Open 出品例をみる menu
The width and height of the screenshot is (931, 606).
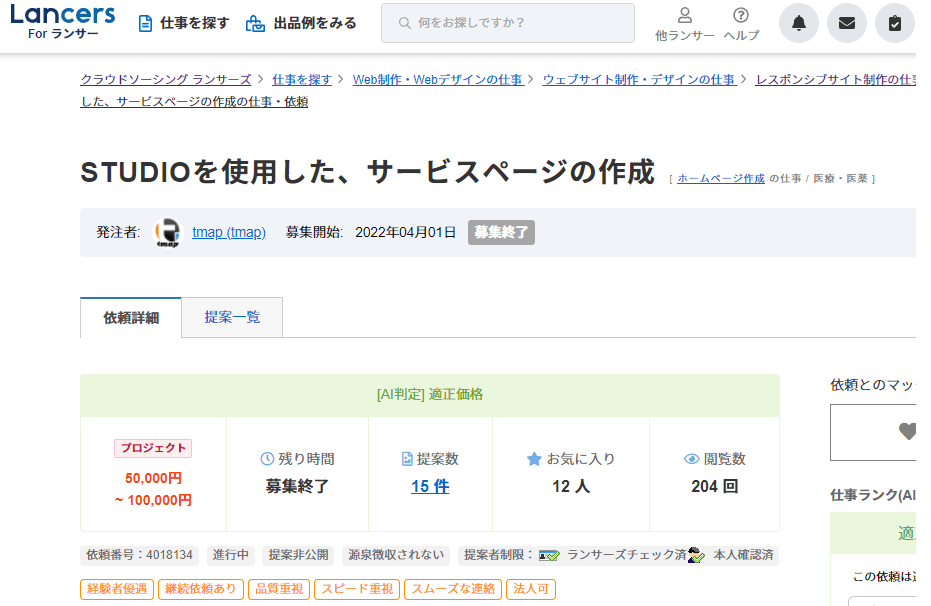click(x=301, y=23)
